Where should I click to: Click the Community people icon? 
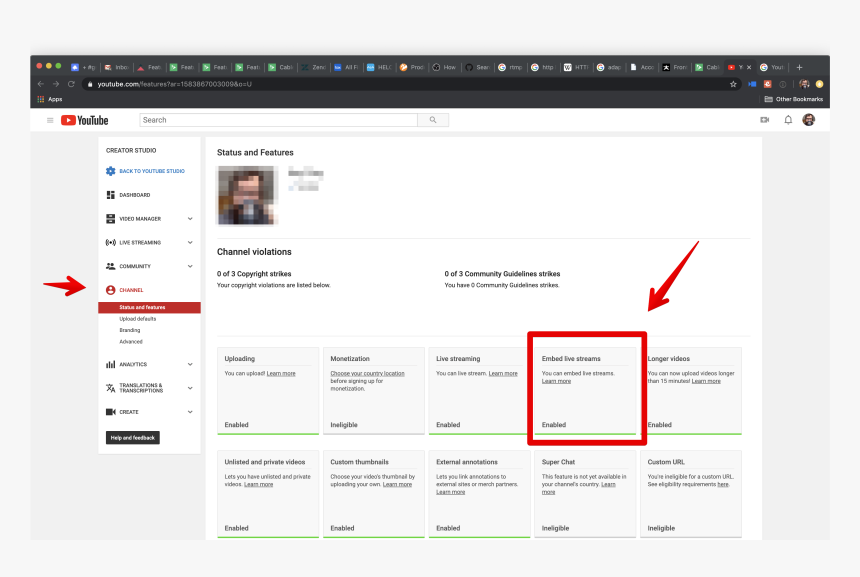(x=111, y=266)
